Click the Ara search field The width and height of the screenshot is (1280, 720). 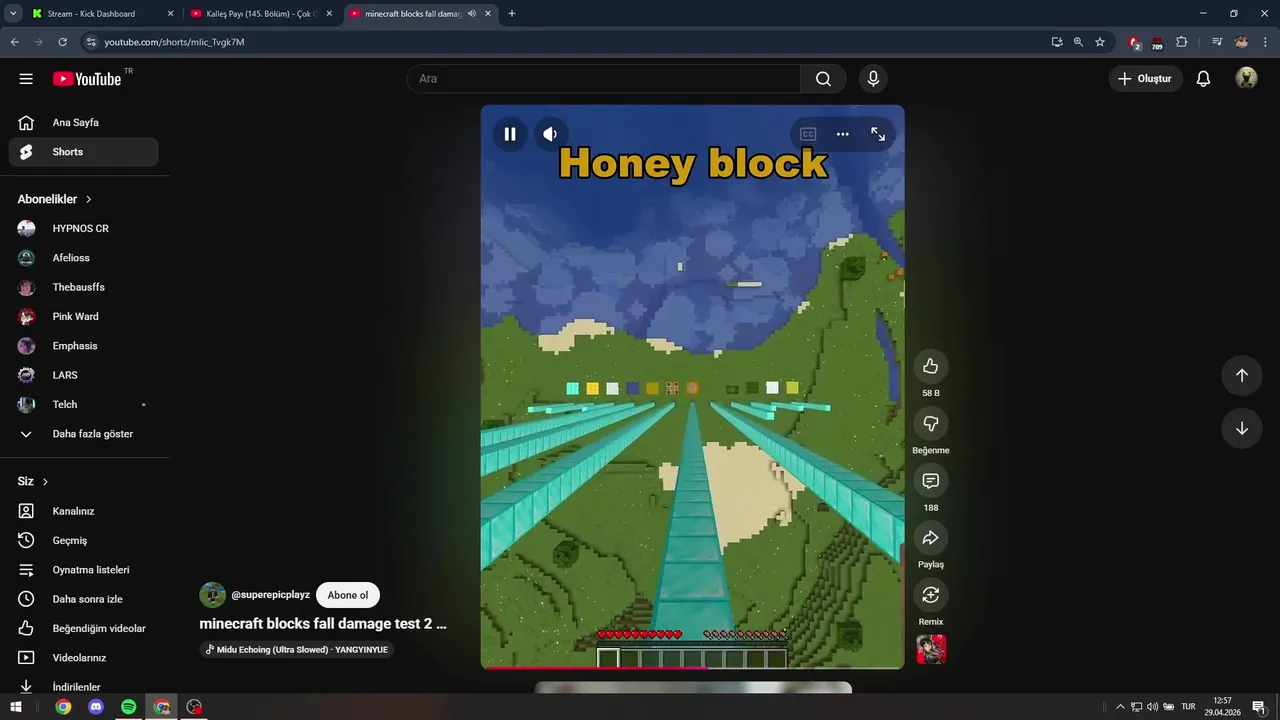pos(604,79)
